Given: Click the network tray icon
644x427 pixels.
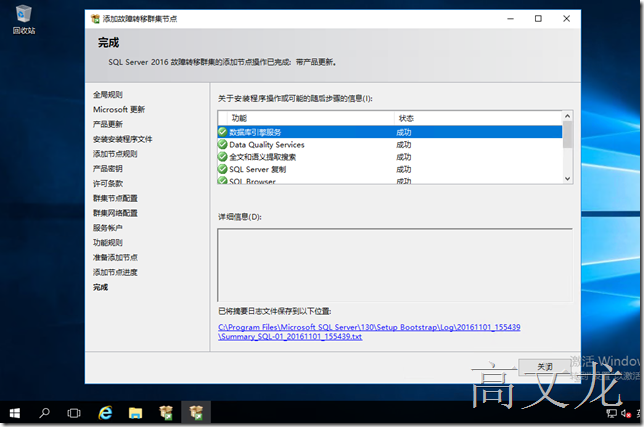Looking at the screenshot, I should (612, 413).
